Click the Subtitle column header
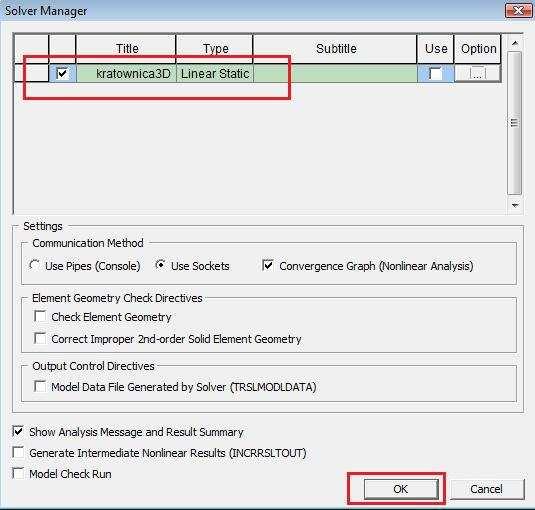 point(335,49)
